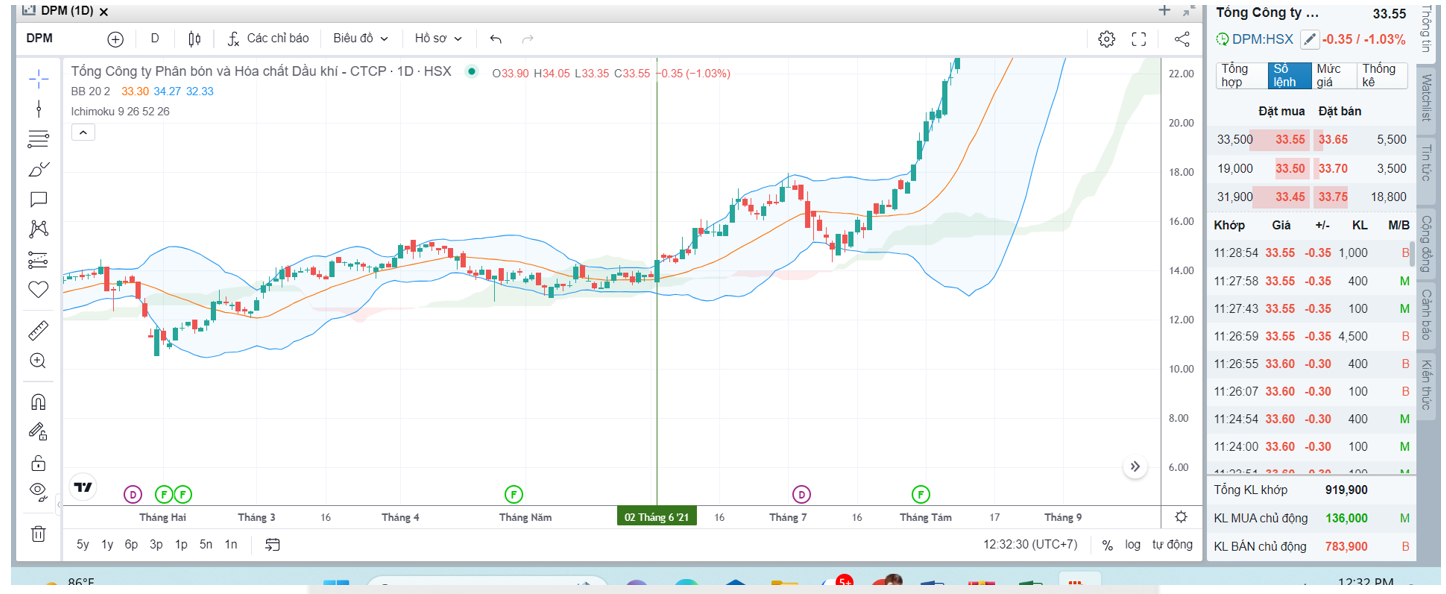
Task: Toggle percent scale on price axis
Action: click(1107, 545)
